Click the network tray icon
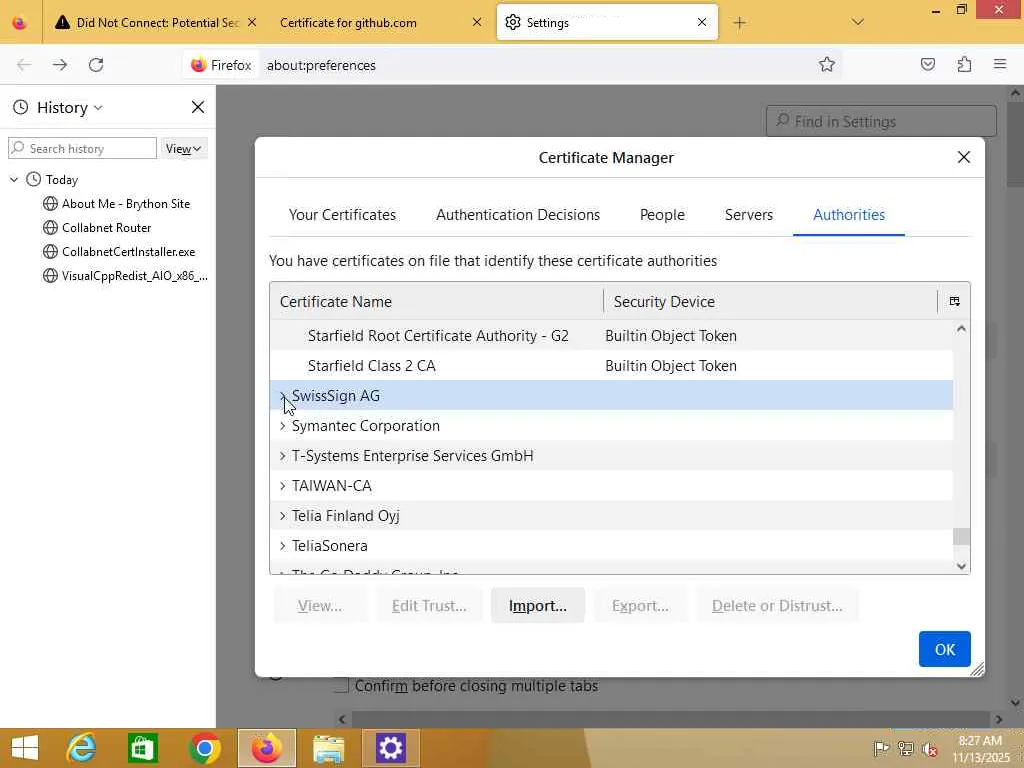This screenshot has width=1024, height=768. (x=906, y=748)
